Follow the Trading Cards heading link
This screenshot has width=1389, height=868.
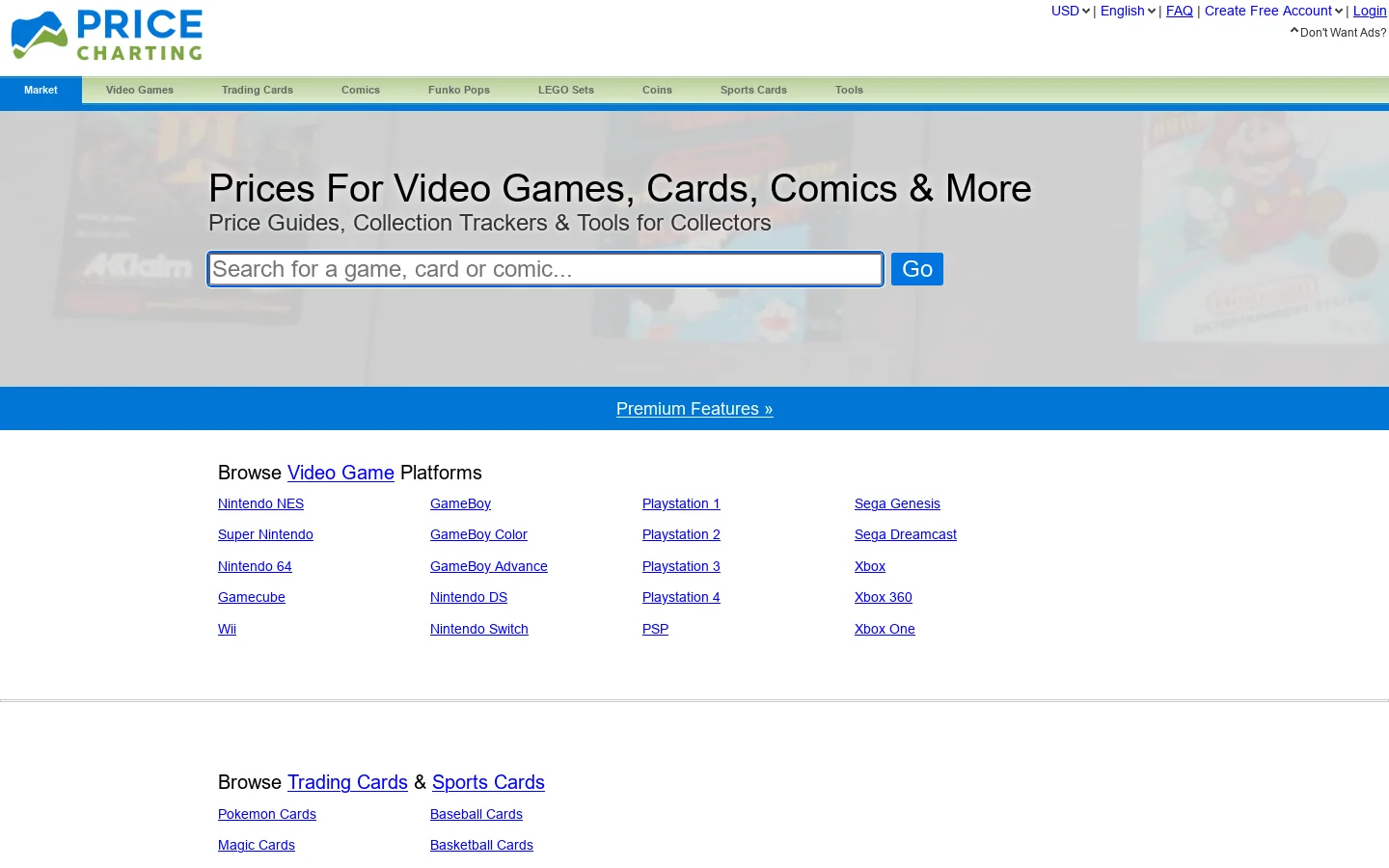point(347,782)
